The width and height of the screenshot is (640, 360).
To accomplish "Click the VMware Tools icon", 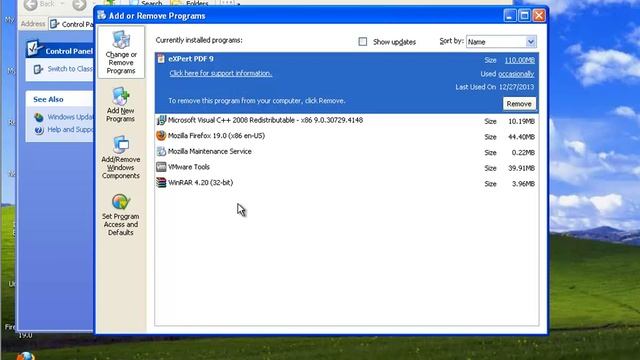I will [161, 167].
